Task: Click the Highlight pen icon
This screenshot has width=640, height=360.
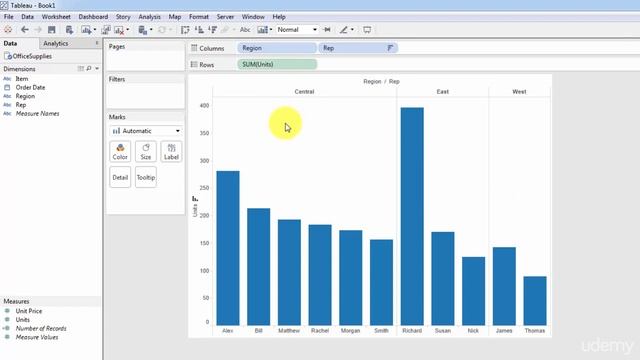Action: [x=344, y=30]
